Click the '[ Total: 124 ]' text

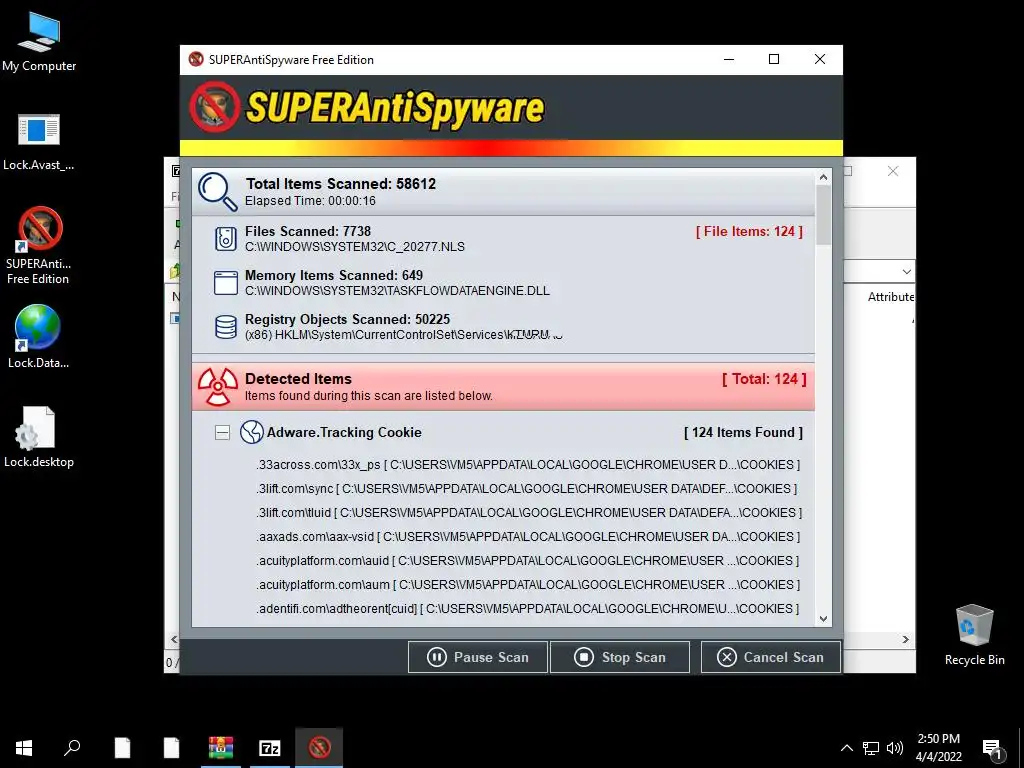click(x=764, y=379)
